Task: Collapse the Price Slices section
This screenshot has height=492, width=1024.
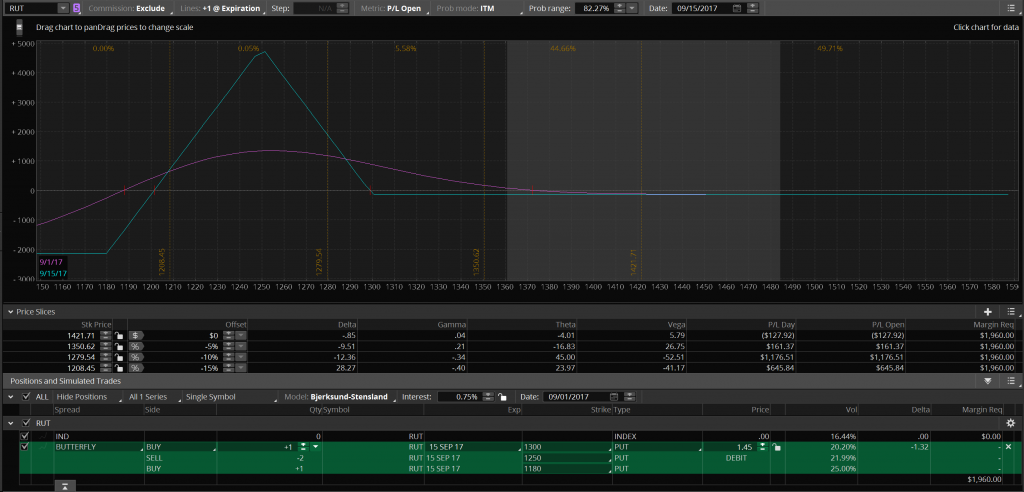Action: point(8,312)
